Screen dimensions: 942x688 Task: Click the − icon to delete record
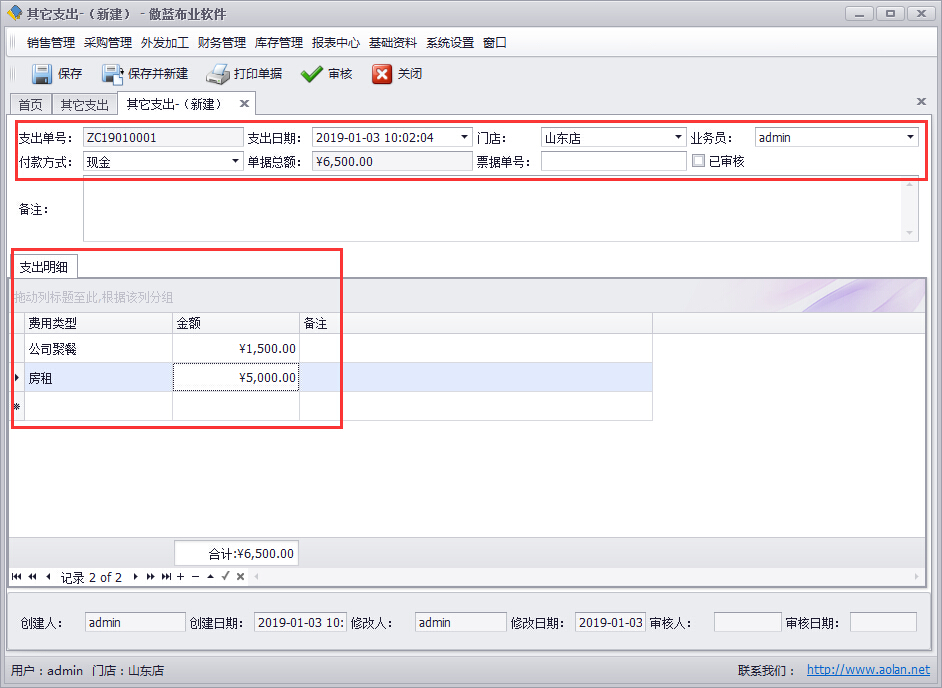point(195,576)
